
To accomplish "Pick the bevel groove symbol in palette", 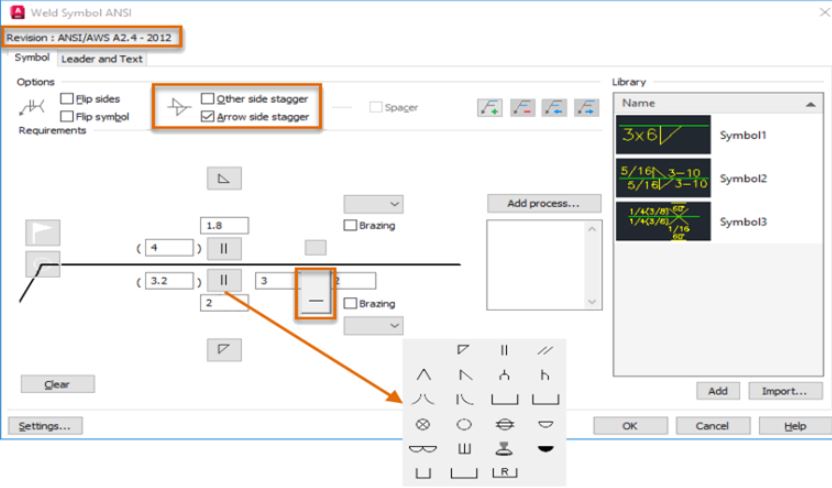I will coord(464,374).
